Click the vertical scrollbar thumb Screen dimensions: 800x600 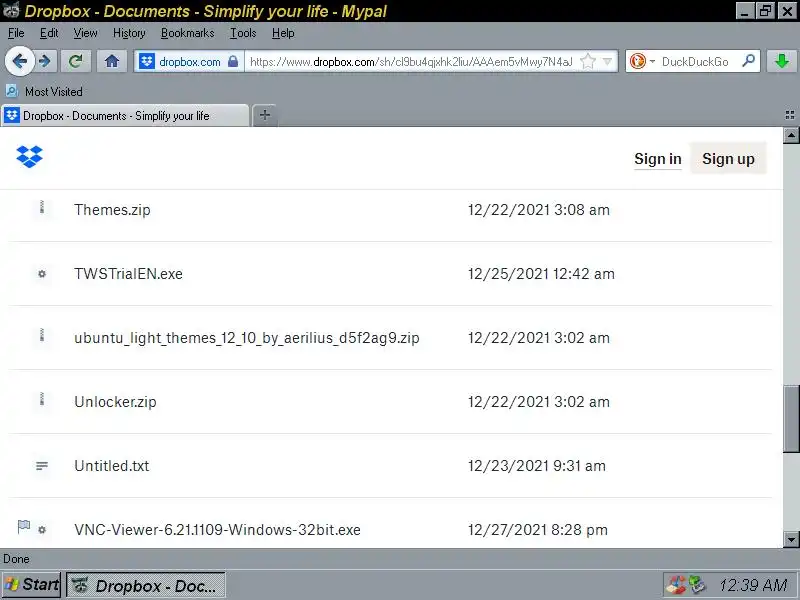(x=791, y=419)
